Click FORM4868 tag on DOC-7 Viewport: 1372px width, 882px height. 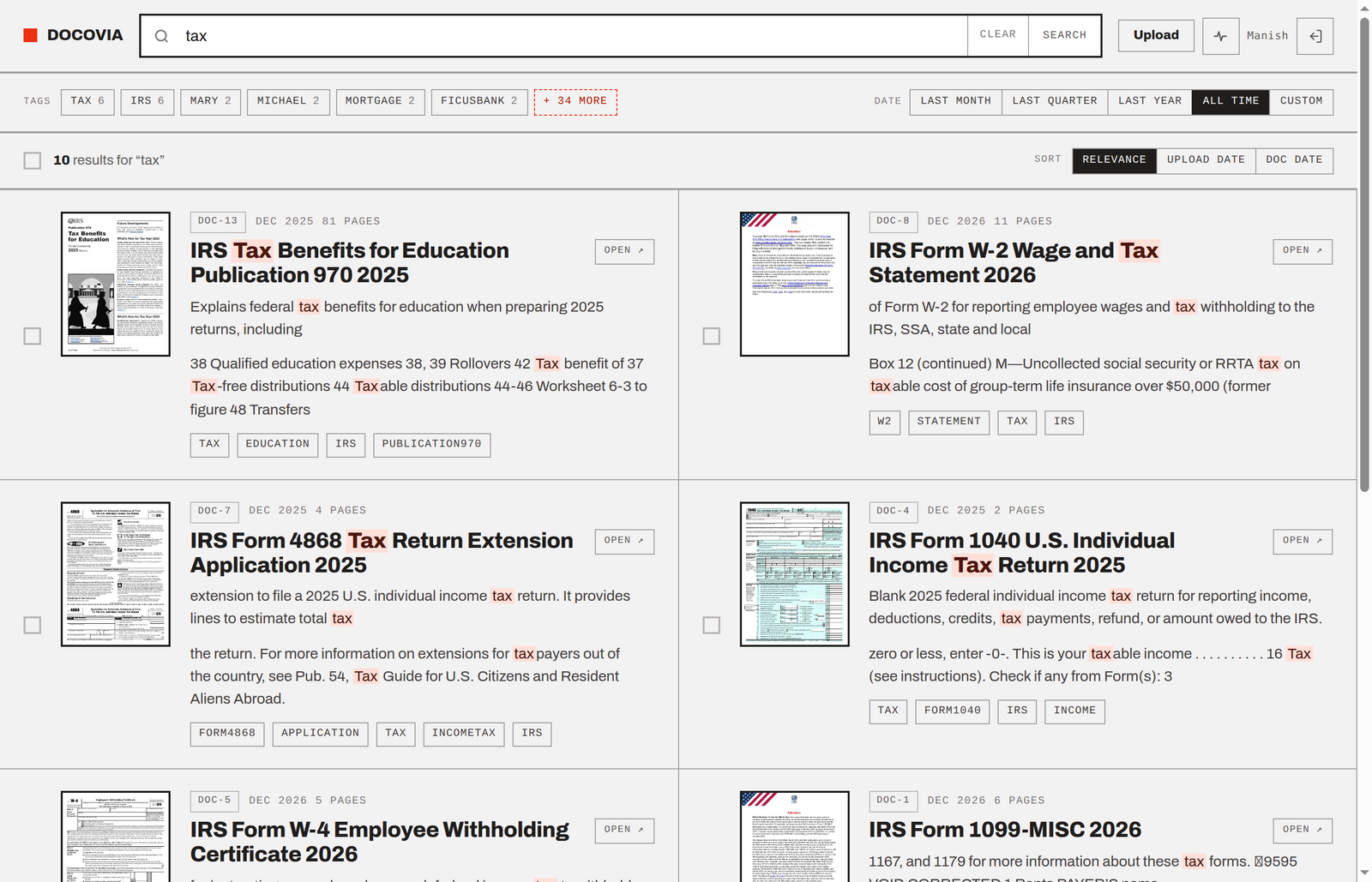[x=227, y=734]
